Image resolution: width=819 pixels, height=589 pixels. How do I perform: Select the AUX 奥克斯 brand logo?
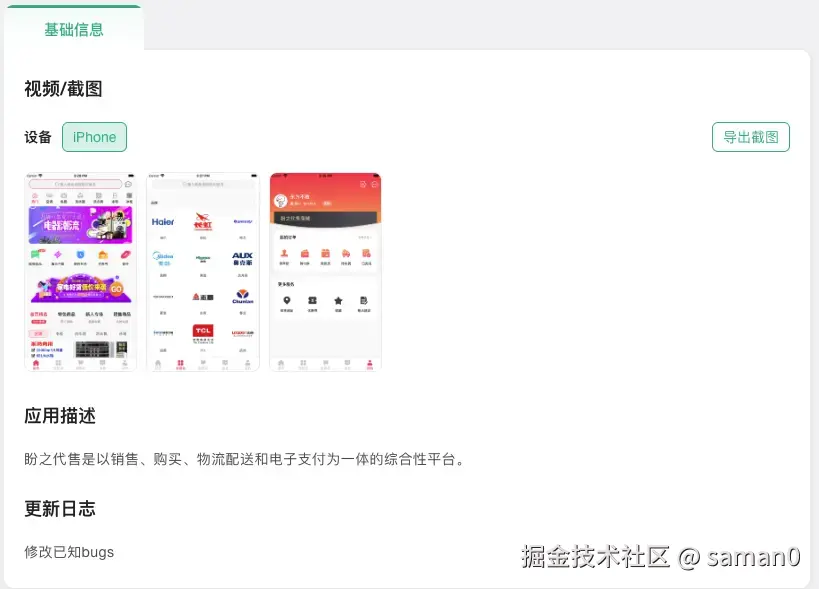pos(242,255)
